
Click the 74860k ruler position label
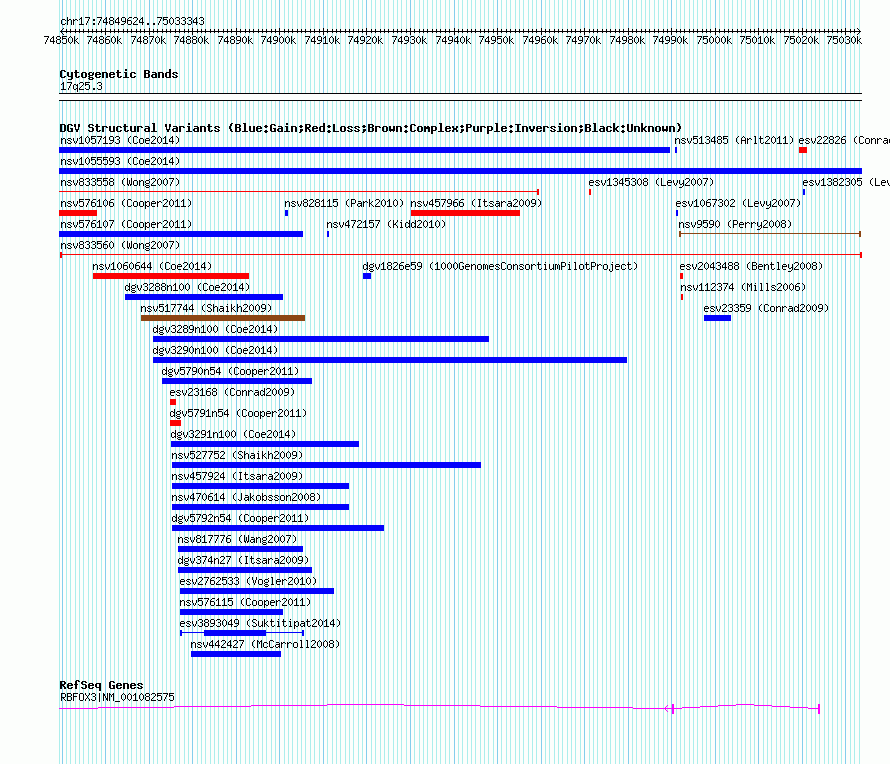[104, 40]
